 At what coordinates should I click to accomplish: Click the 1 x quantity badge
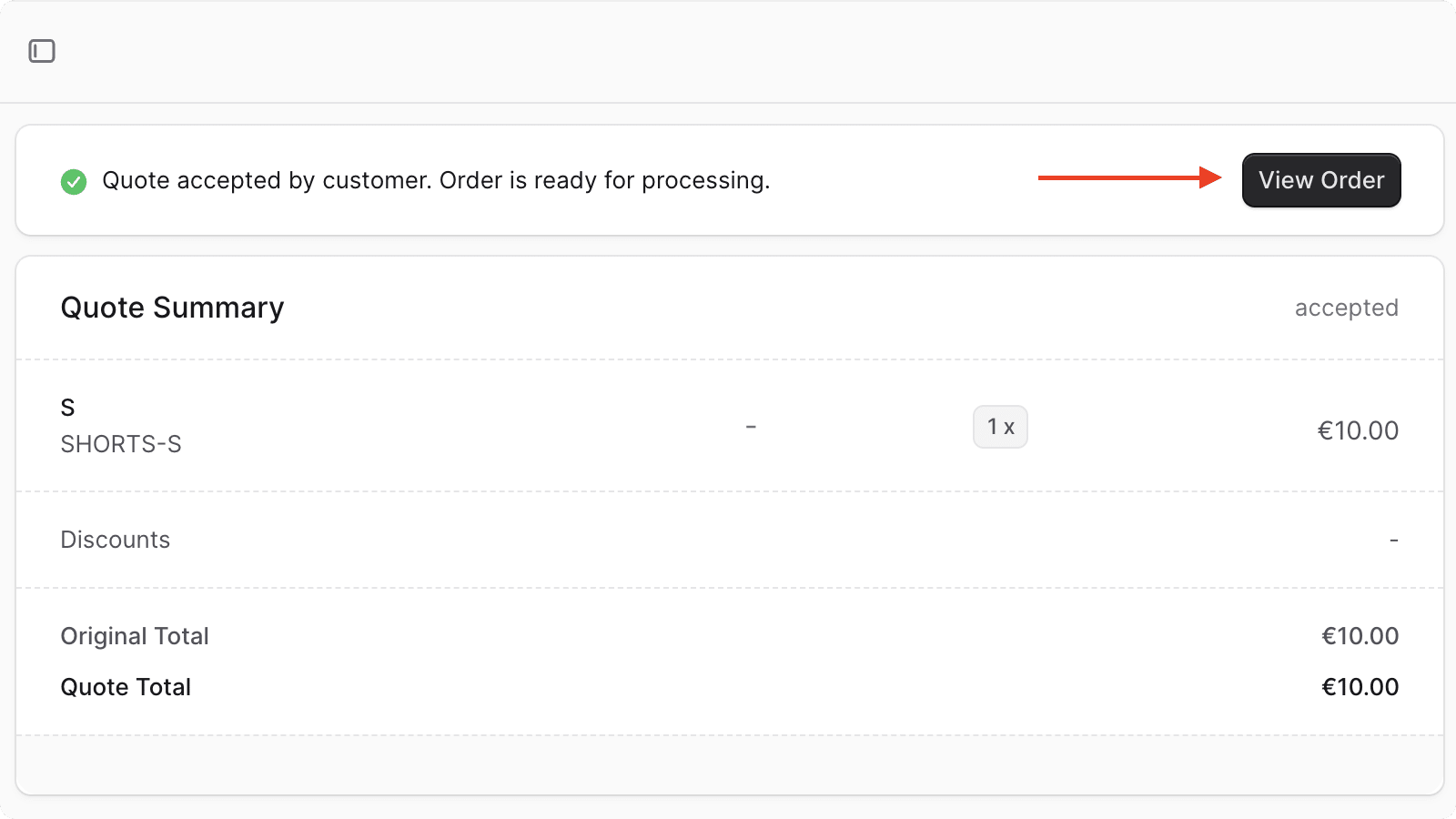1000,426
